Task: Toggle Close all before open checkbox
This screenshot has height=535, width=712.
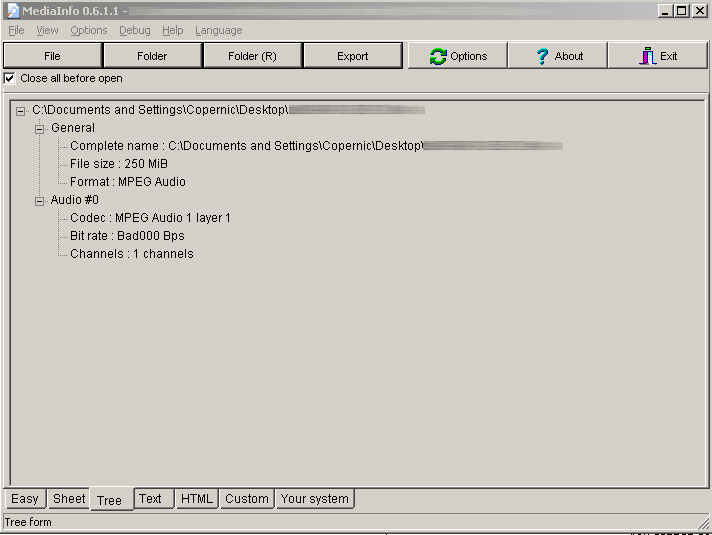Action: point(10,79)
